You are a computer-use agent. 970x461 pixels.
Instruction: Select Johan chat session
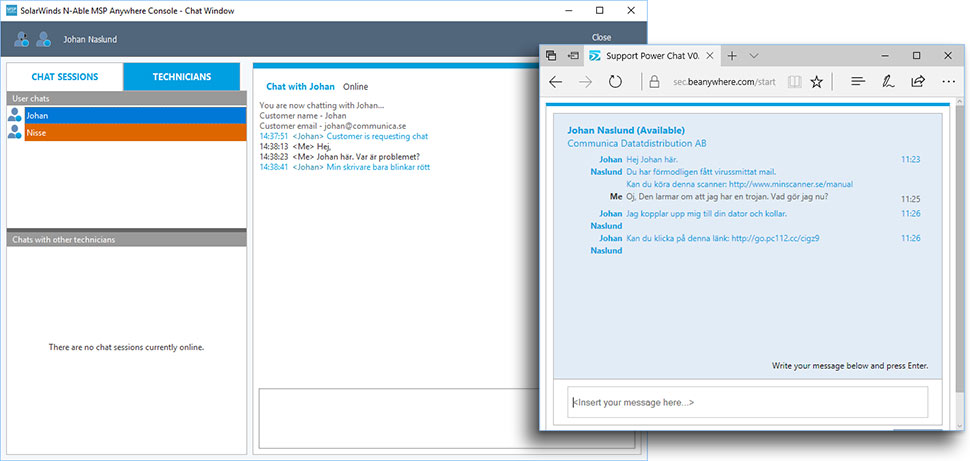pos(135,115)
